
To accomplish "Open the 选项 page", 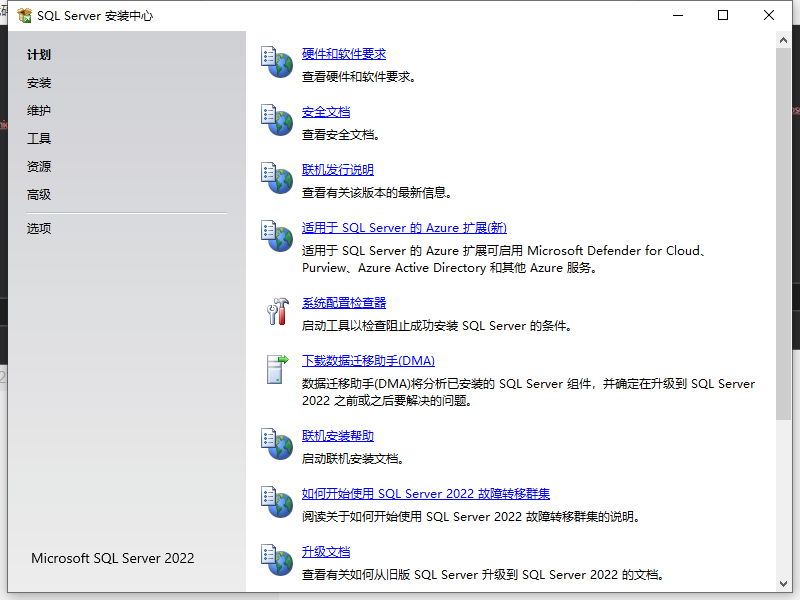I will click(x=39, y=228).
